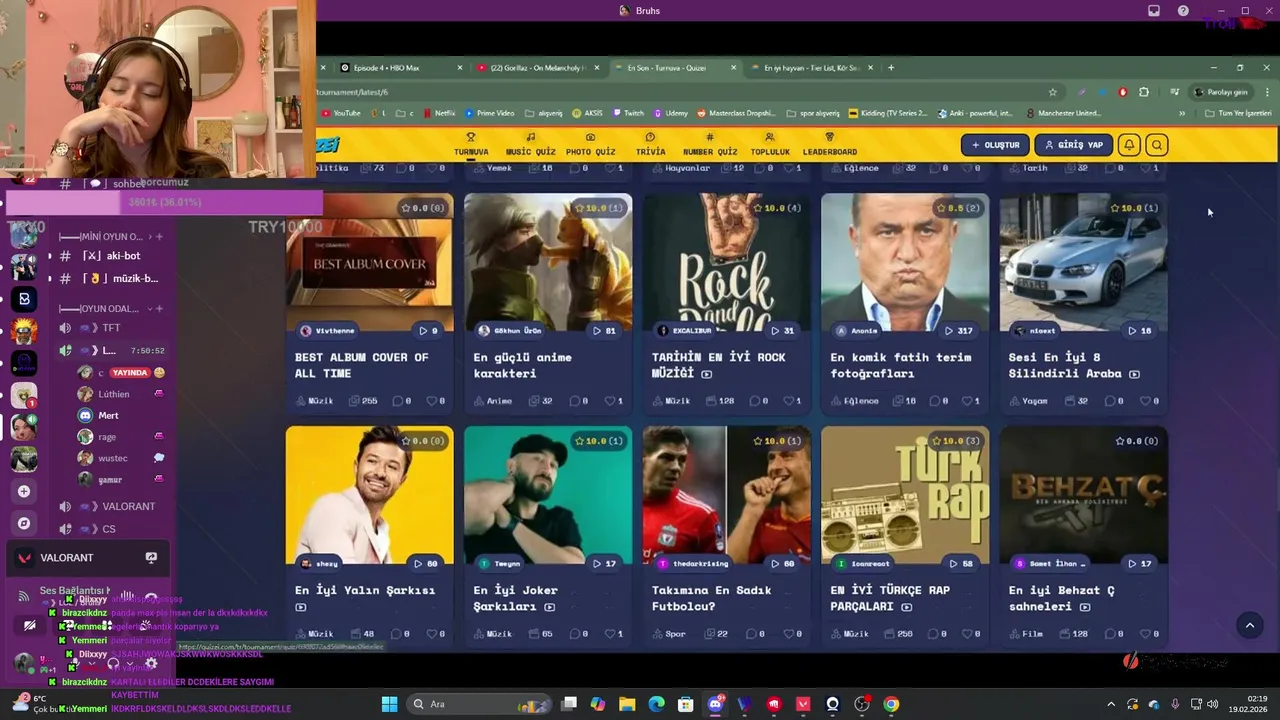Join the TFT voice channel

coord(110,328)
